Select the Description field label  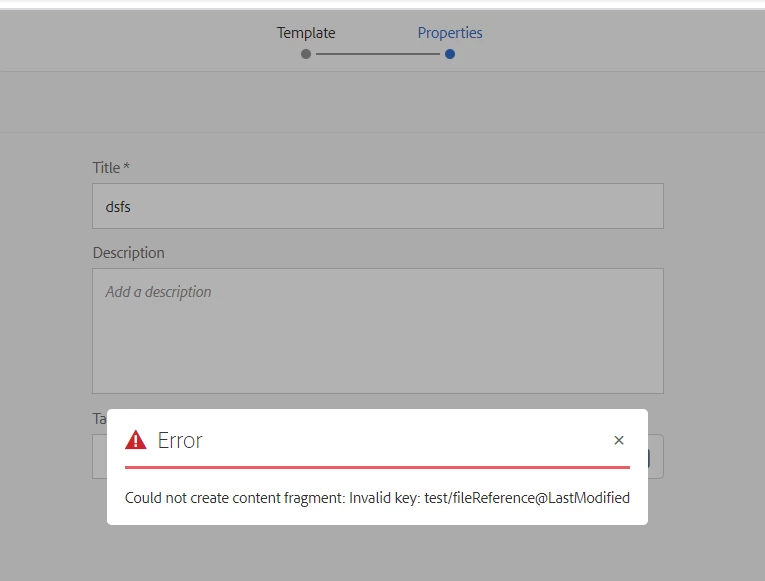[128, 253]
